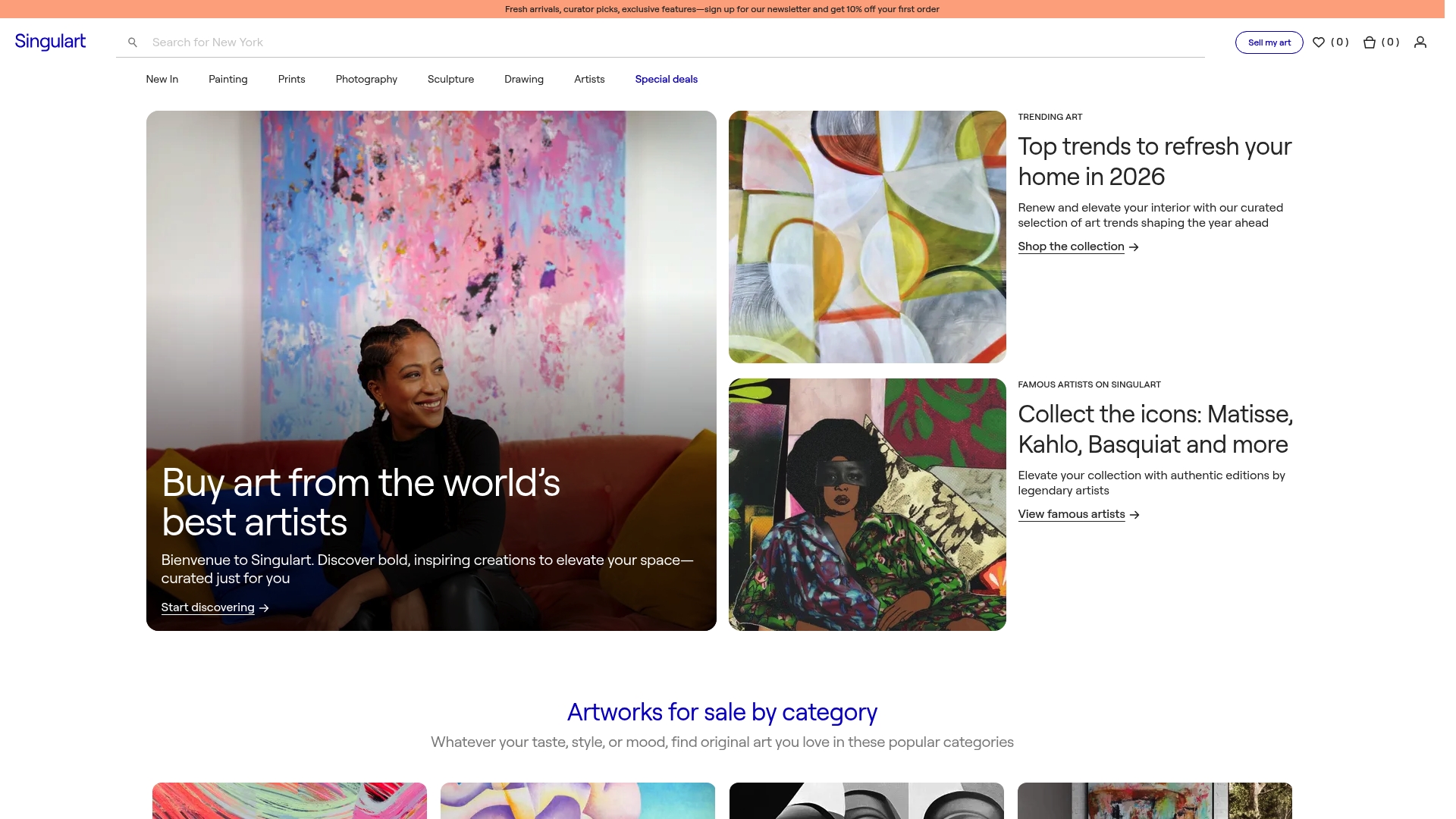Open the trending art abstract thumbnail
The image size is (1456, 819).
coord(867,236)
